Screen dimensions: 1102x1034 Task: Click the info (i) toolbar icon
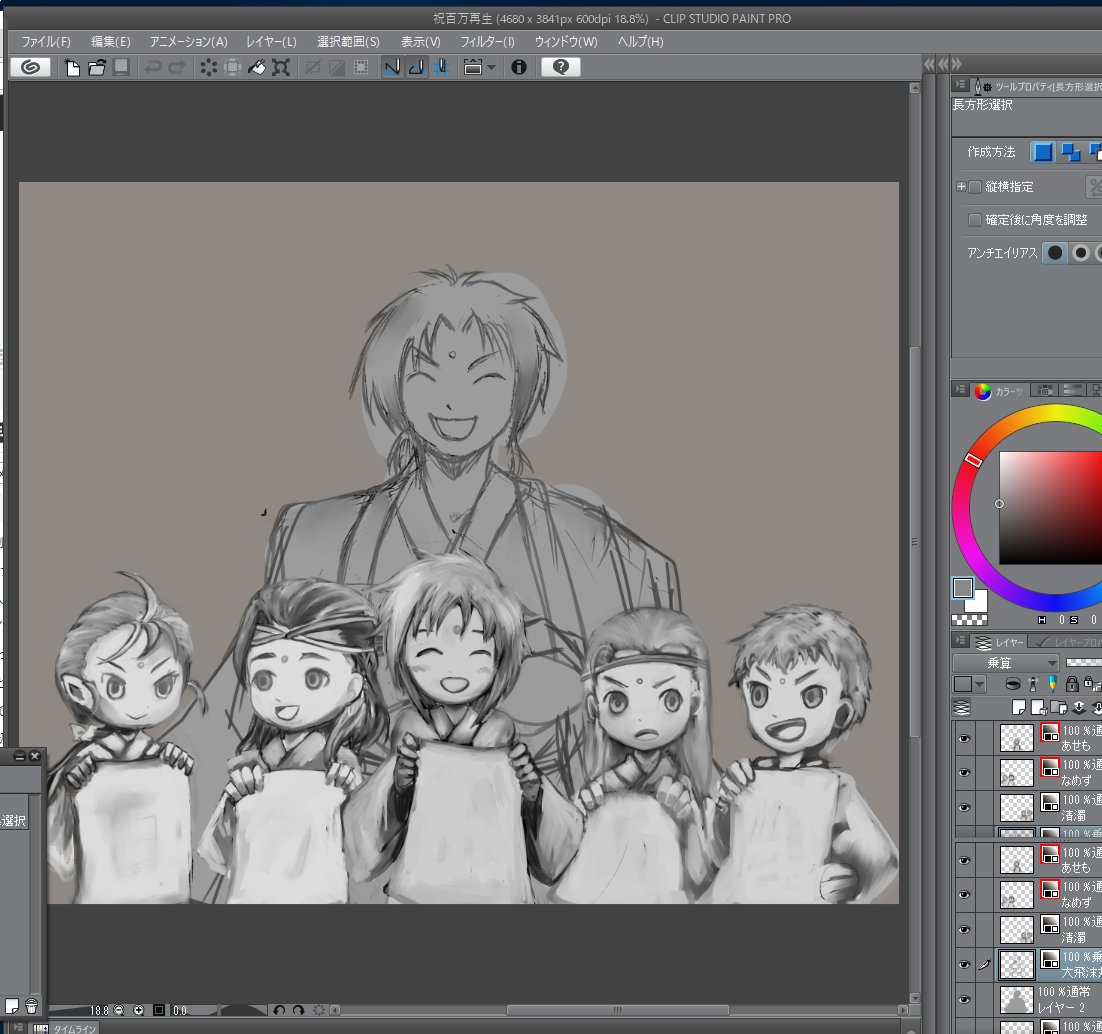[x=518, y=67]
